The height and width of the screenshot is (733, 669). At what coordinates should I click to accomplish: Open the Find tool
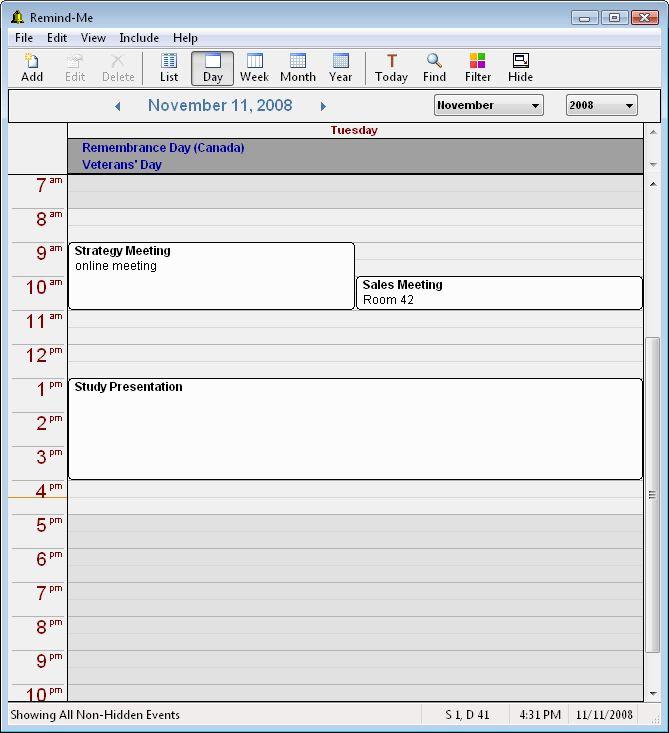pos(434,68)
